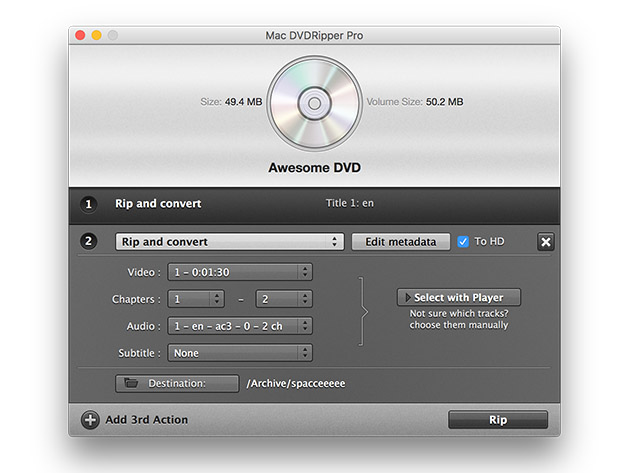
Task: Open the Subtitle dropdown set to None
Action: (240, 353)
